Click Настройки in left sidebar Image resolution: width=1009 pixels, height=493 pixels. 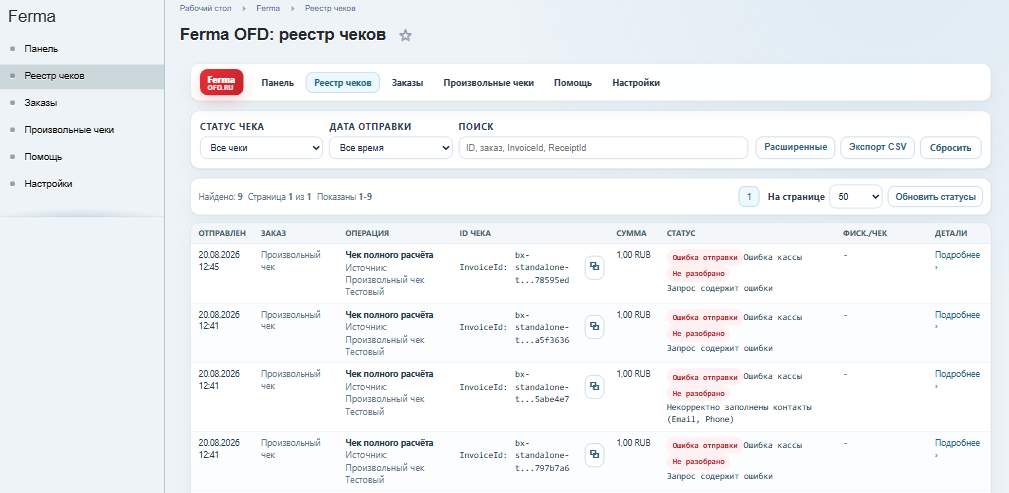click(x=48, y=184)
